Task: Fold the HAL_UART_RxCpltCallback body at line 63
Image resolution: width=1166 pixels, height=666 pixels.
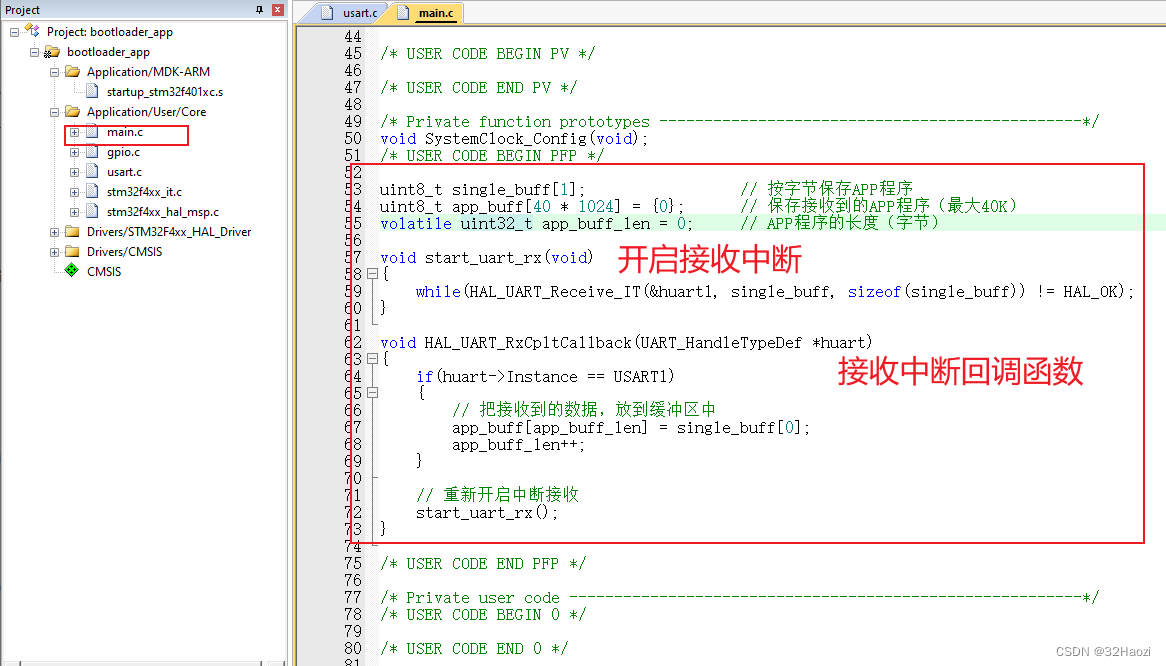Action: tap(372, 359)
